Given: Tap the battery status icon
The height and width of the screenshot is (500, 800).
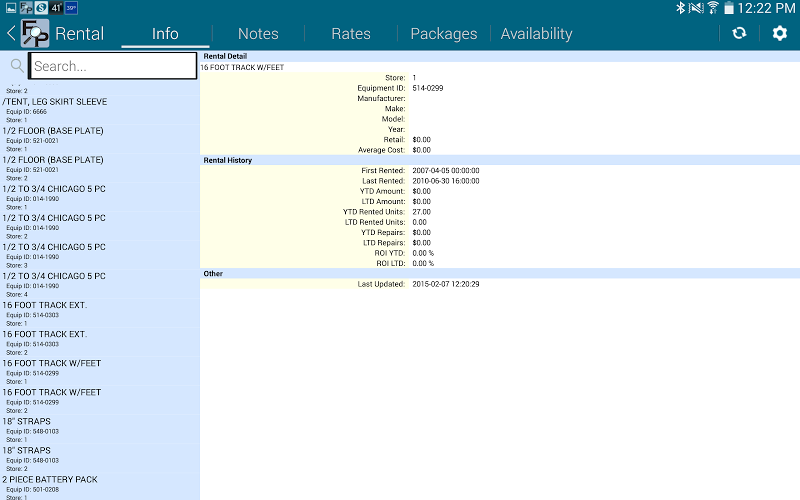Looking at the screenshot, I should tap(729, 8).
